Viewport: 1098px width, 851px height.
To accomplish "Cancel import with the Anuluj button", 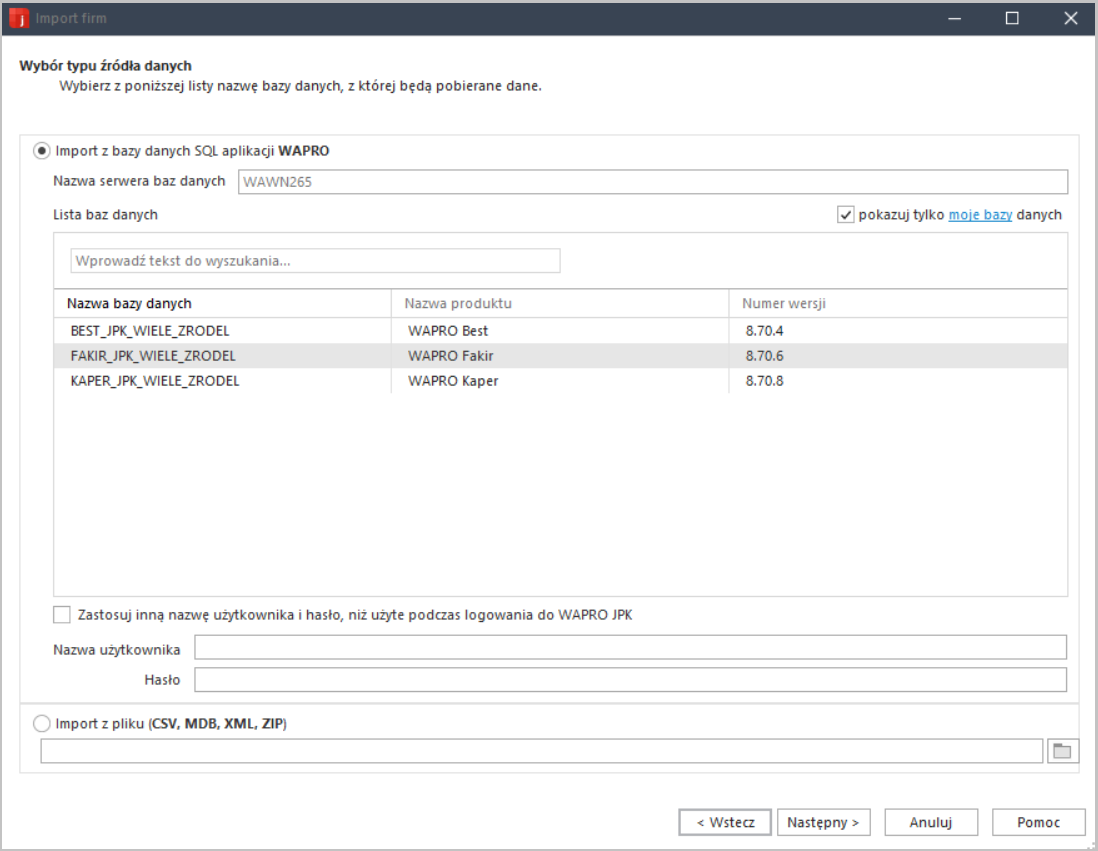I will (x=930, y=822).
